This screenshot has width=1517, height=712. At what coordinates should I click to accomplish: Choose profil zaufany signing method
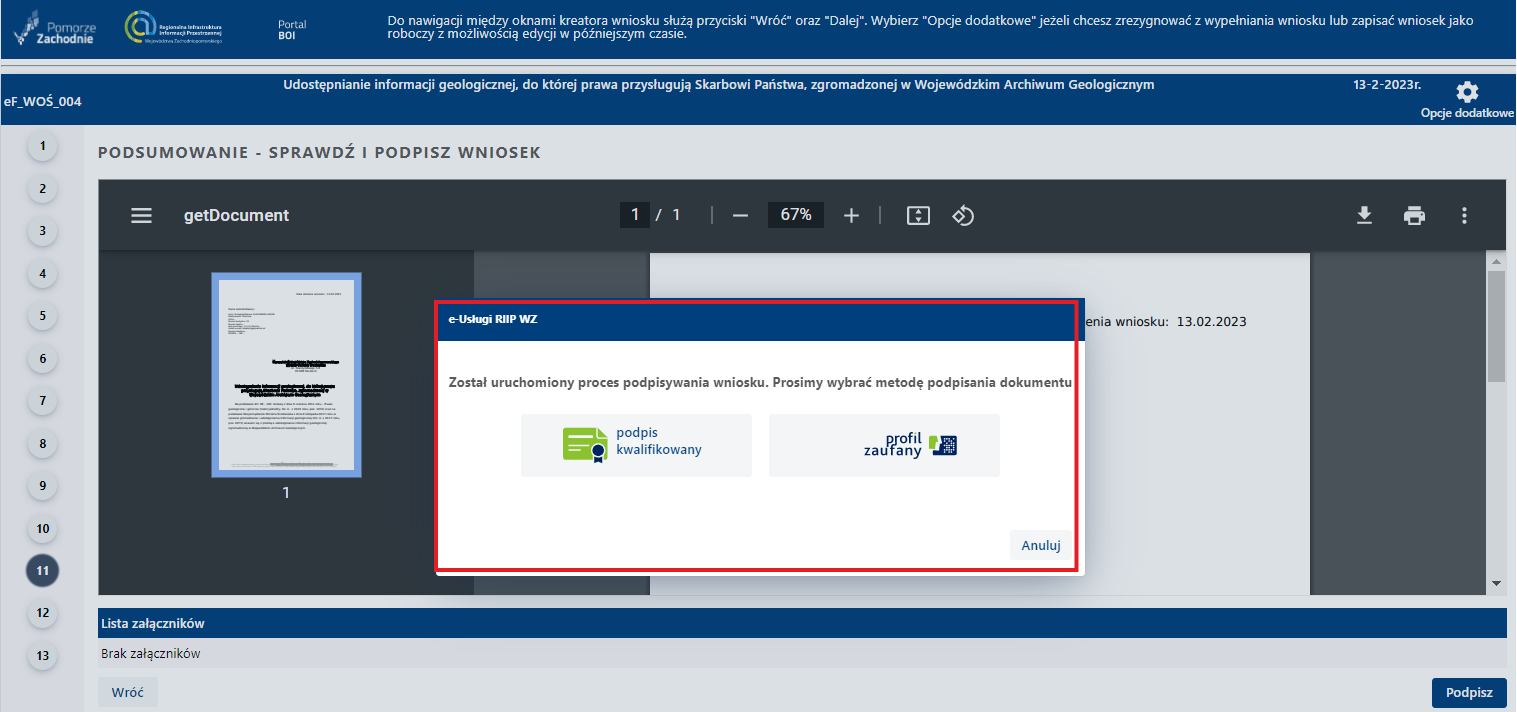point(884,445)
